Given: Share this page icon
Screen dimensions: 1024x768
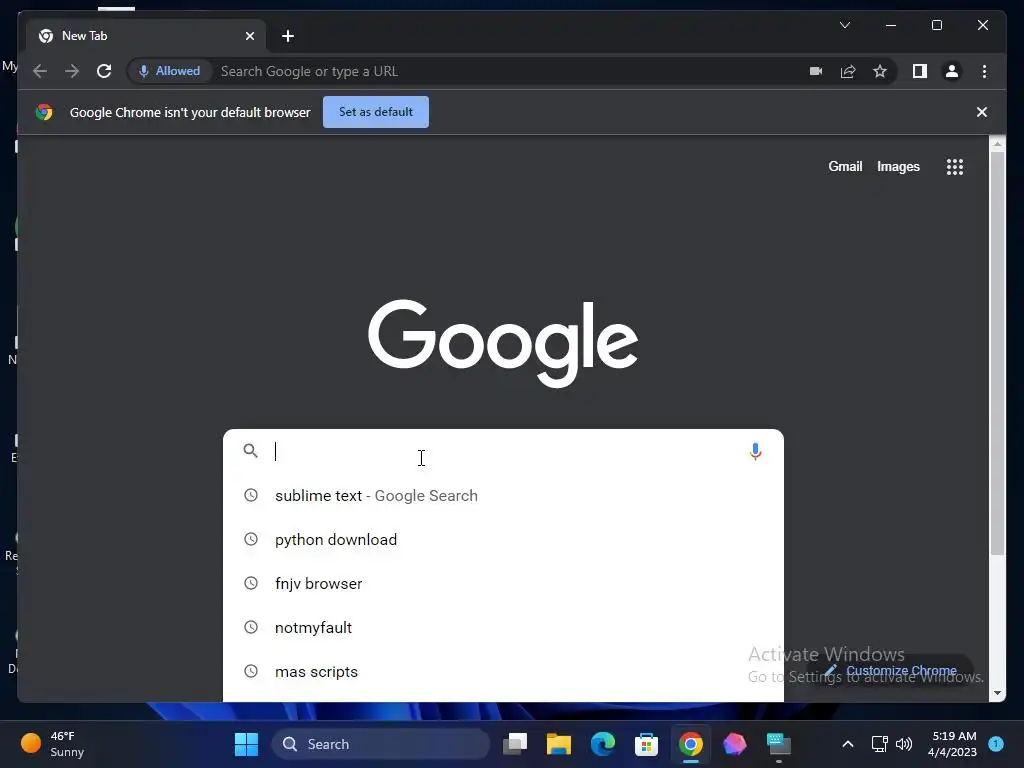Looking at the screenshot, I should pos(848,71).
